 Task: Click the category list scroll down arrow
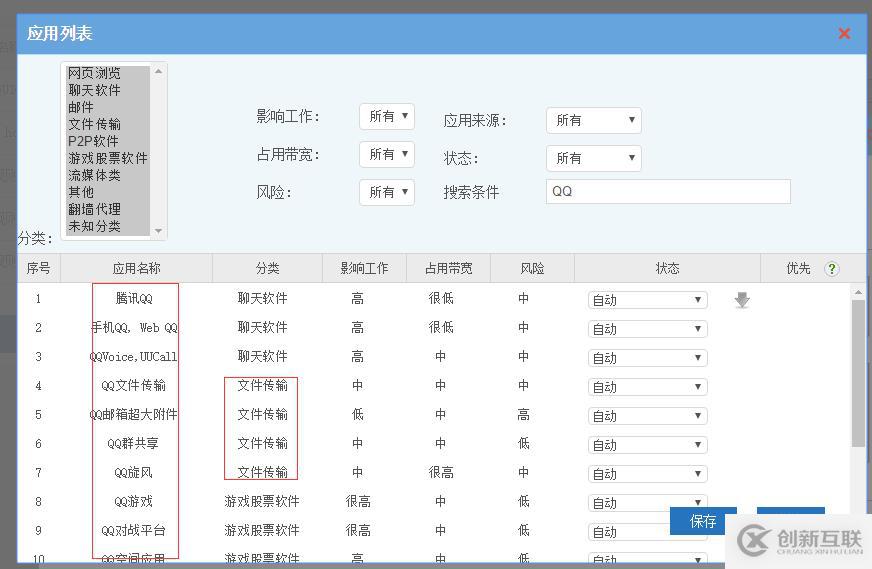158,230
